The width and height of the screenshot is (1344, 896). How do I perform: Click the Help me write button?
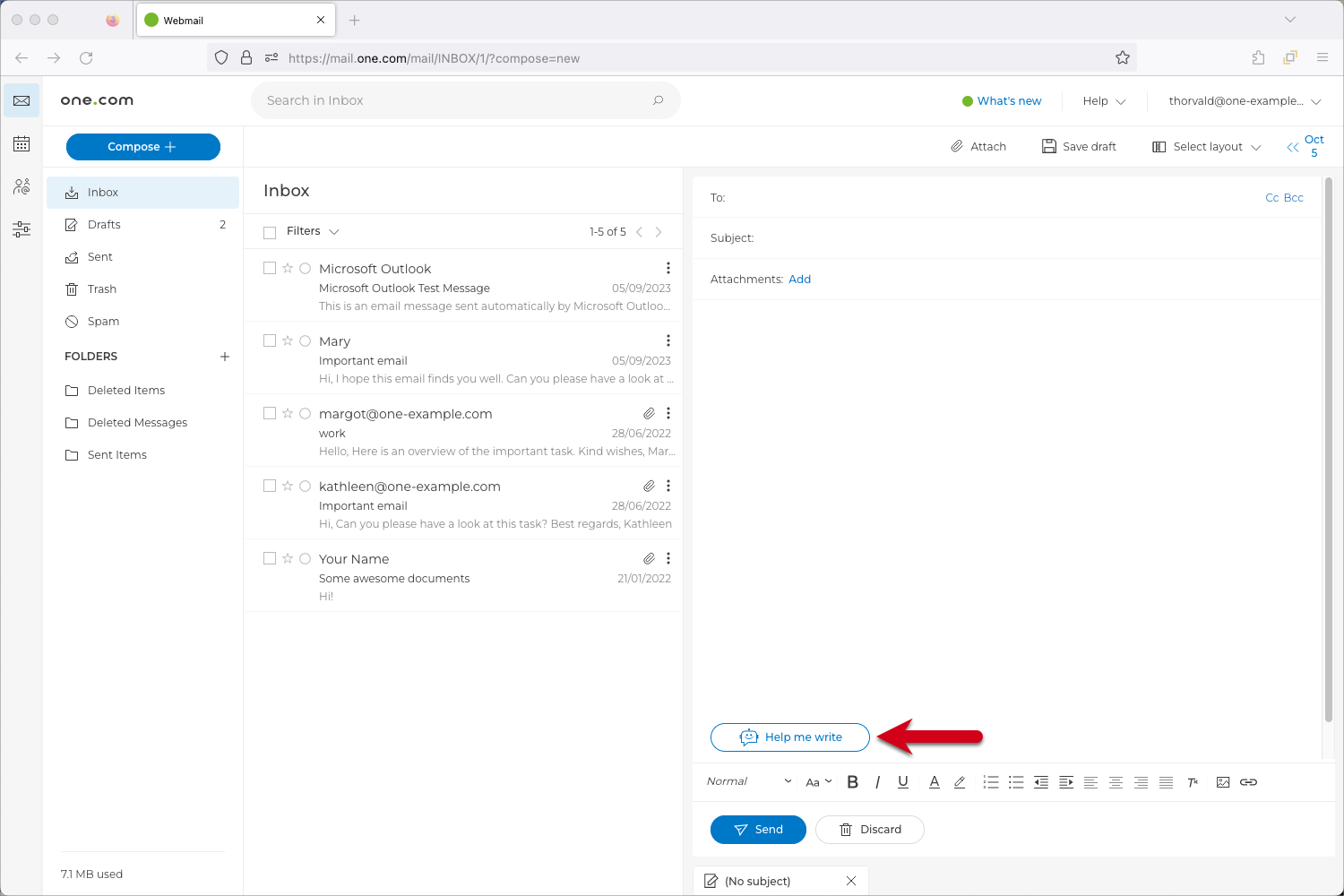[789, 737]
